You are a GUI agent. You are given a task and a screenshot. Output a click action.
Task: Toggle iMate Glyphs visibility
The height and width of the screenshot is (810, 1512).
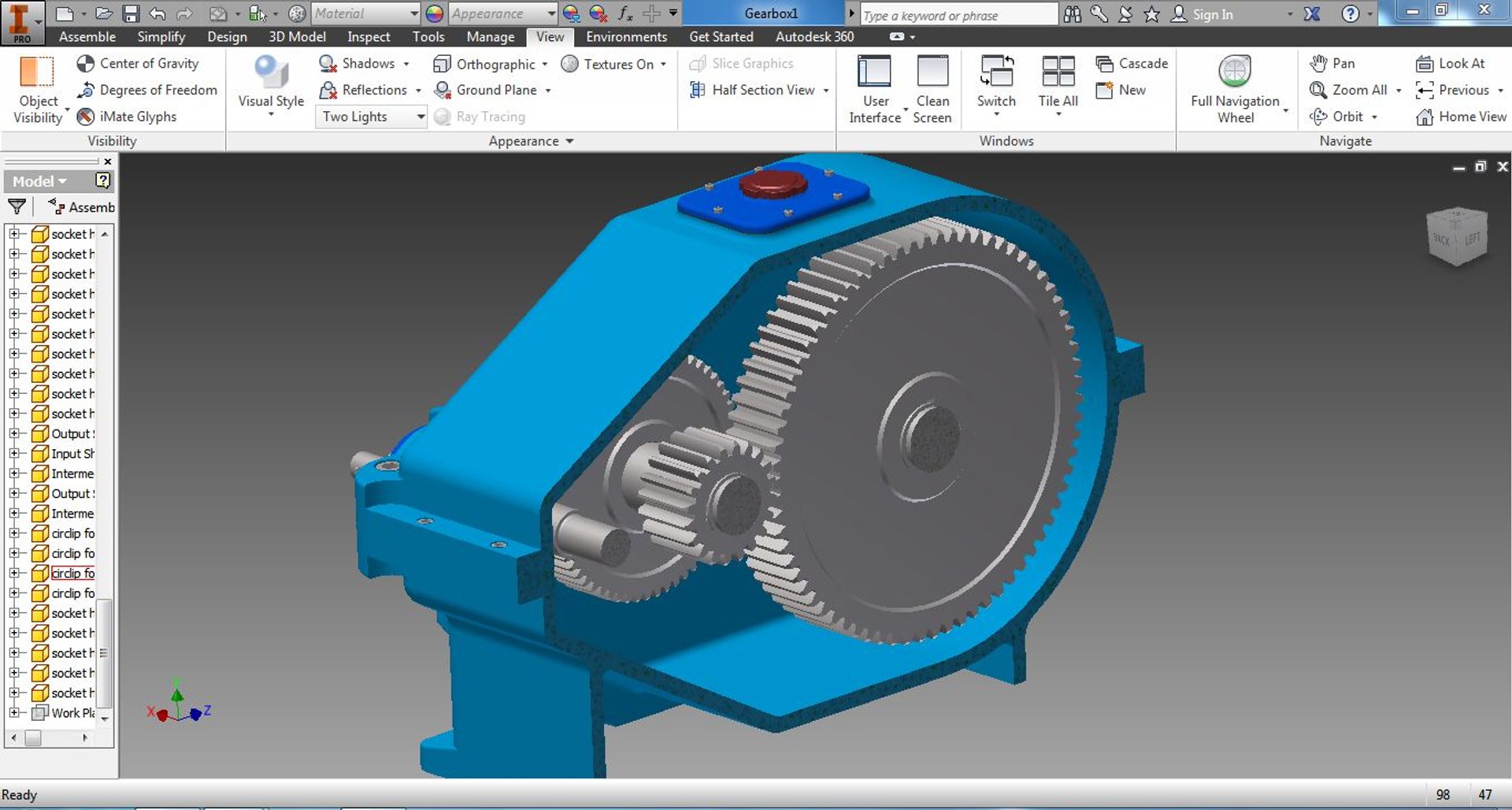pos(127,117)
